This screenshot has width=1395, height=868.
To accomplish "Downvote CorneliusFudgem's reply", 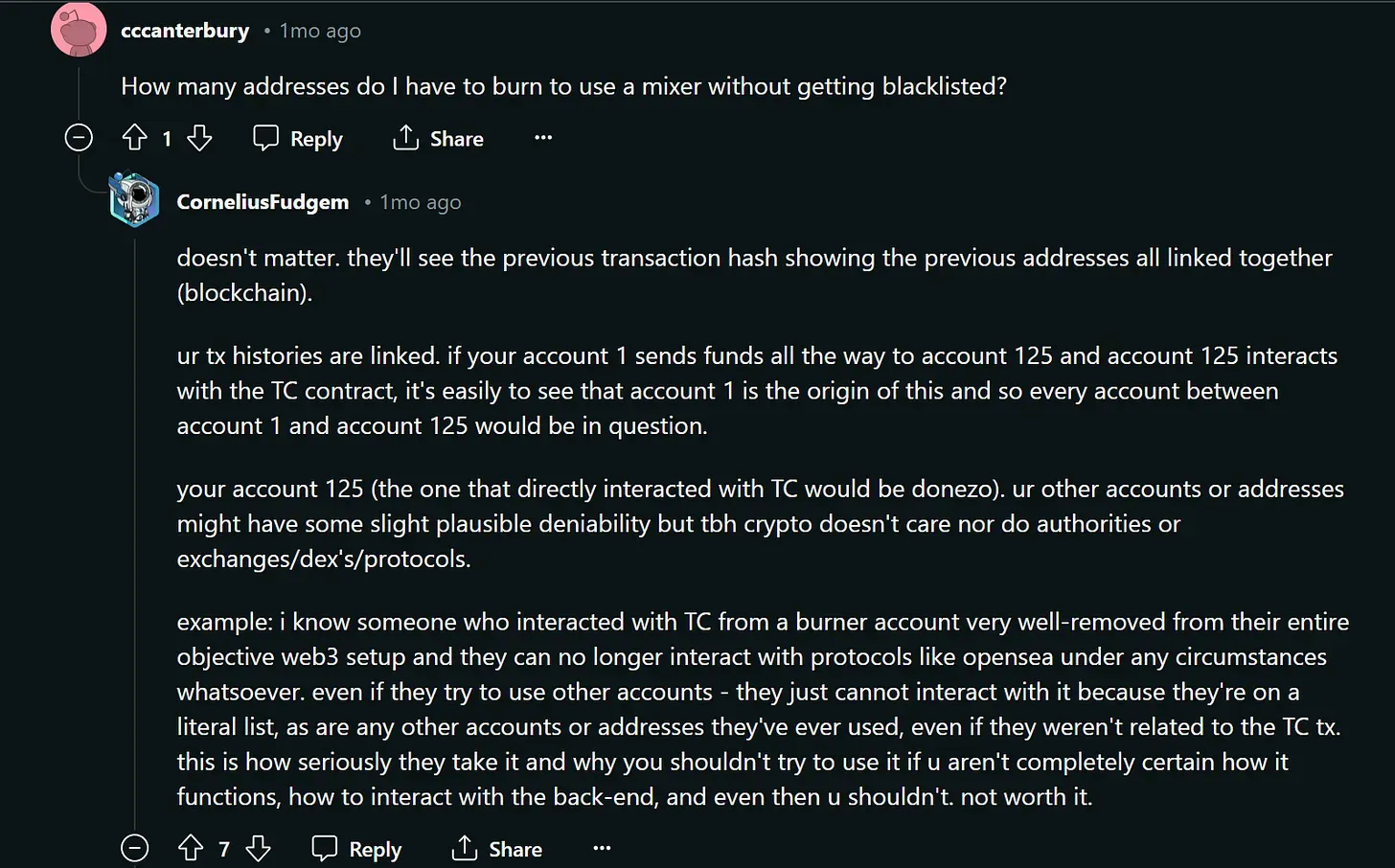I will point(259,849).
